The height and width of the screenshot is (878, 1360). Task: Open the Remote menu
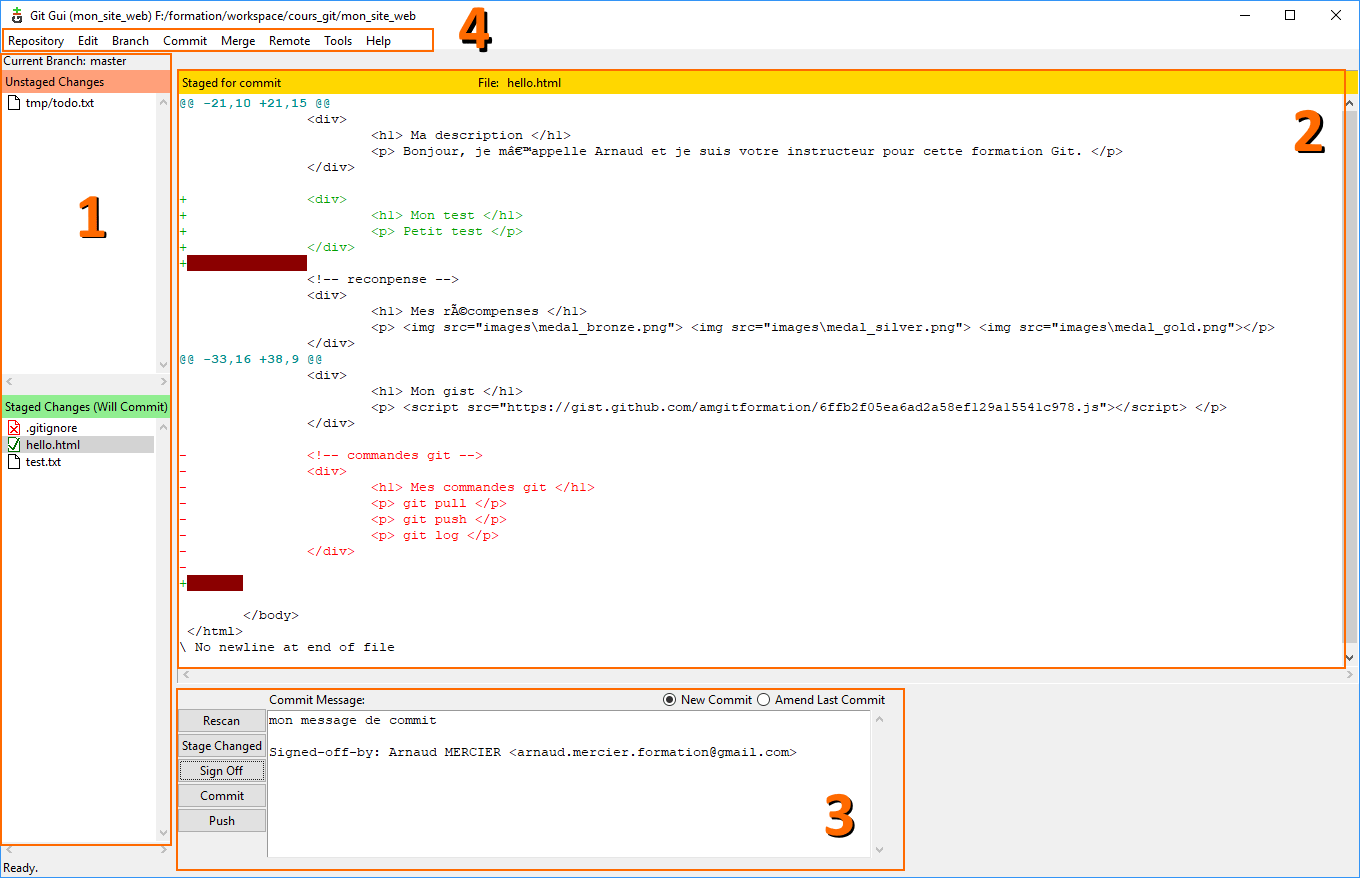point(289,41)
